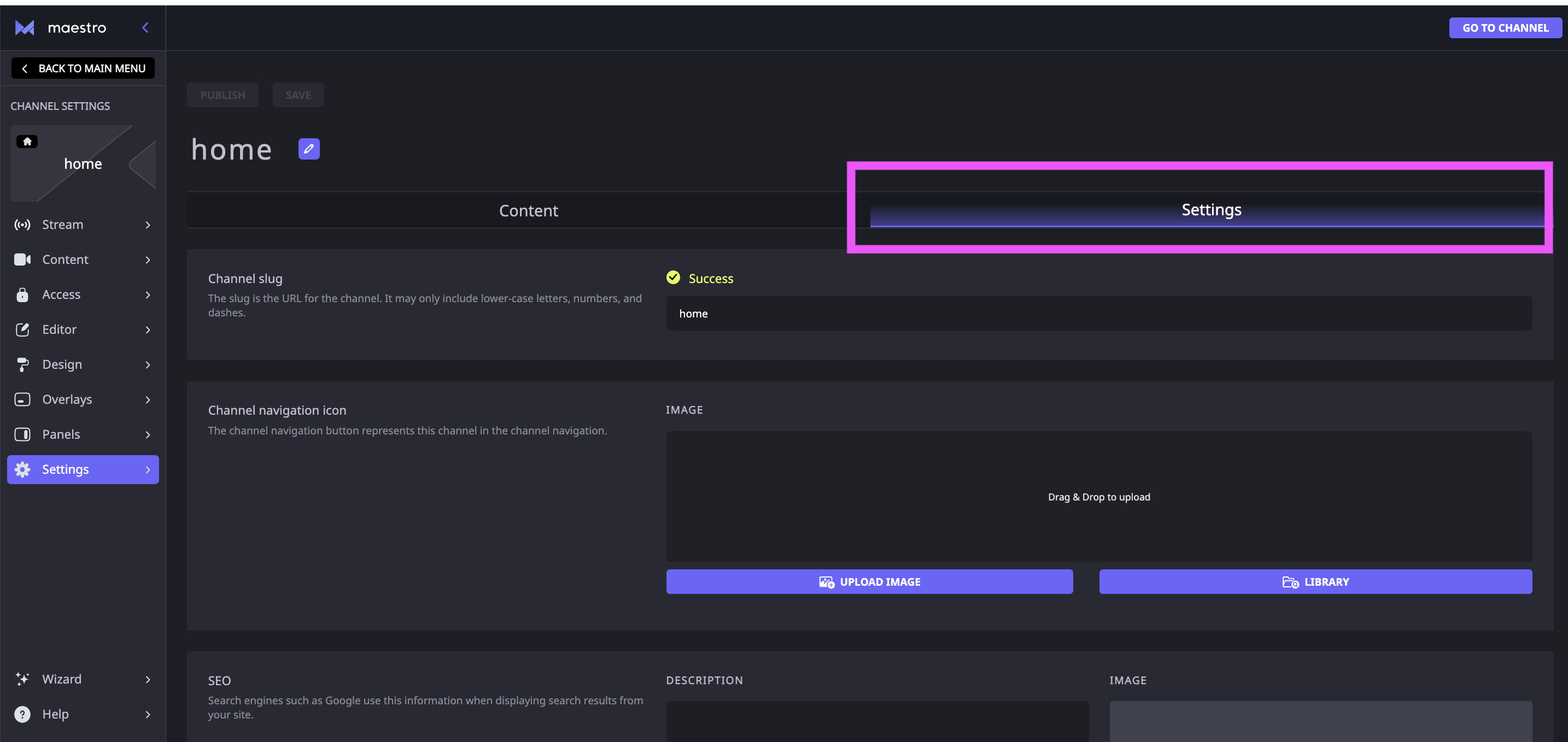Click the Maestro logo icon
This screenshot has height=742, width=1568.
point(25,28)
